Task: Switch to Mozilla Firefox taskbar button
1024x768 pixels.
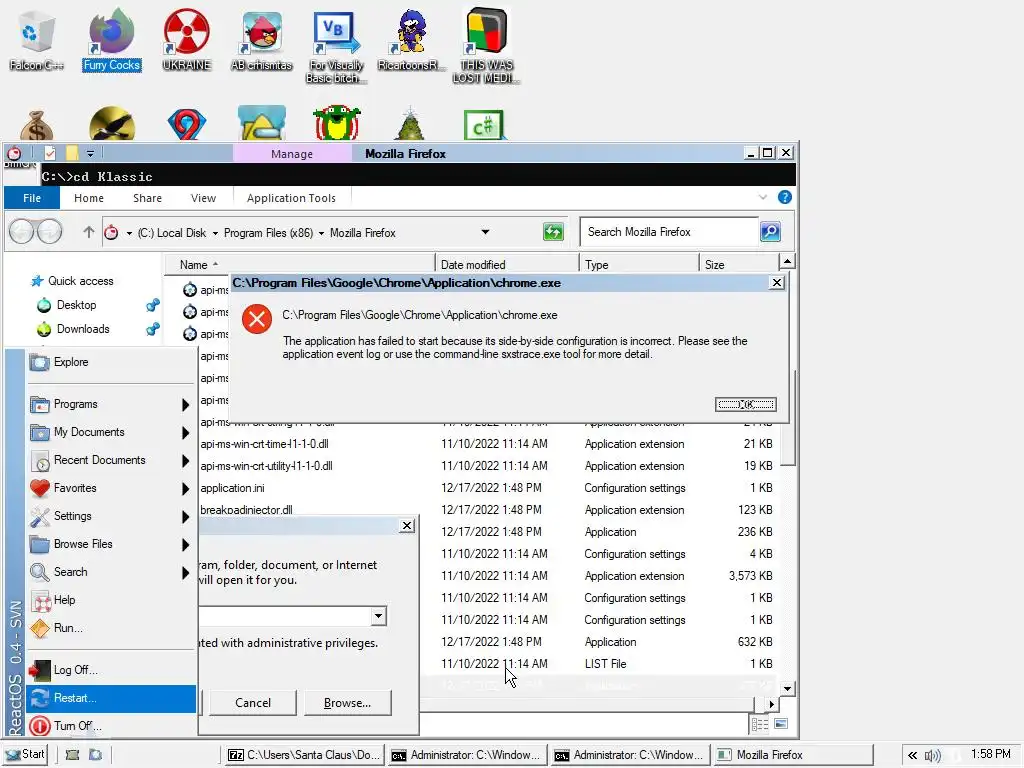Action: pyautogui.click(x=793, y=755)
